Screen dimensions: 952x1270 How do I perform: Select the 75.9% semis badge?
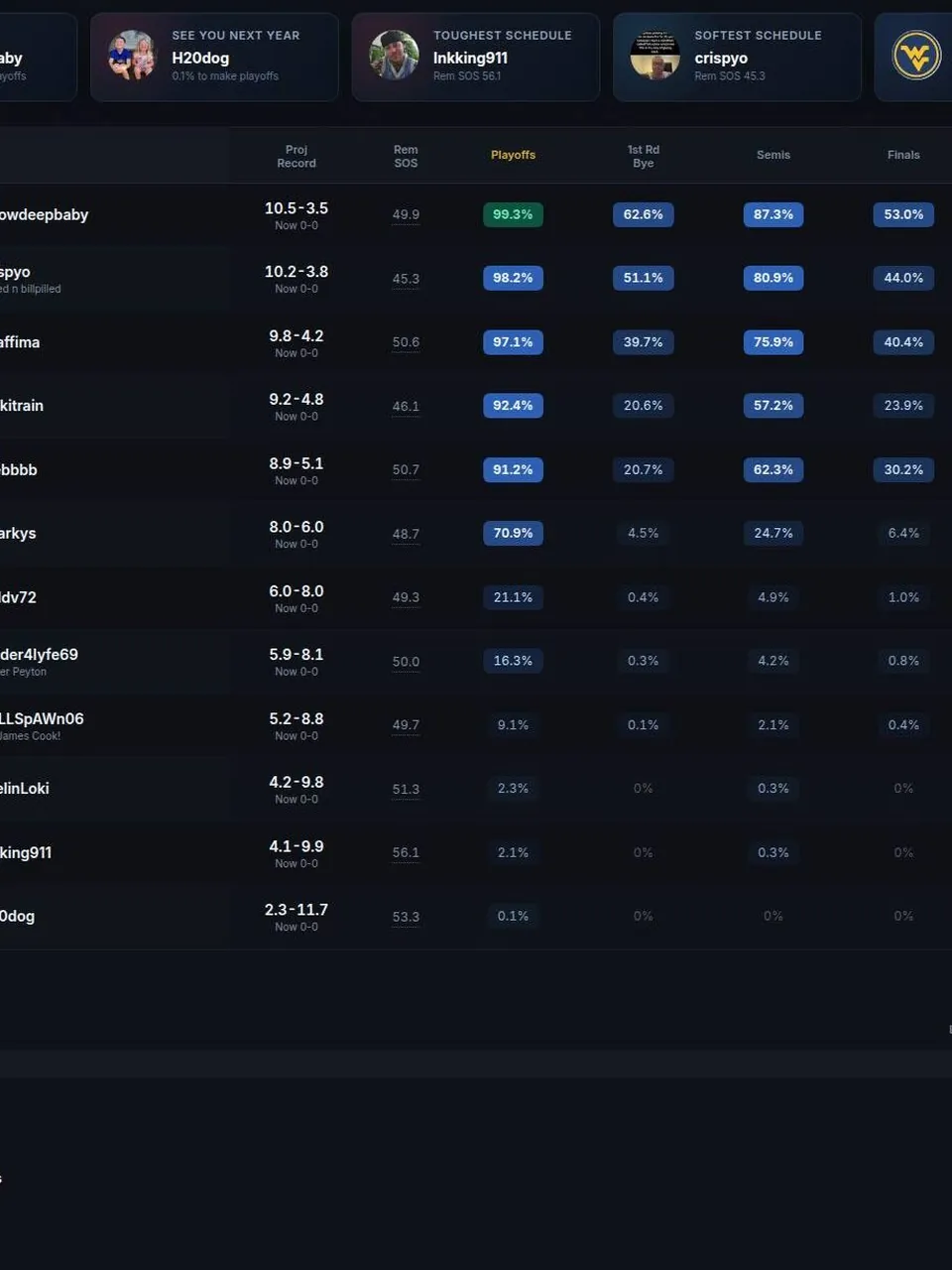773,342
